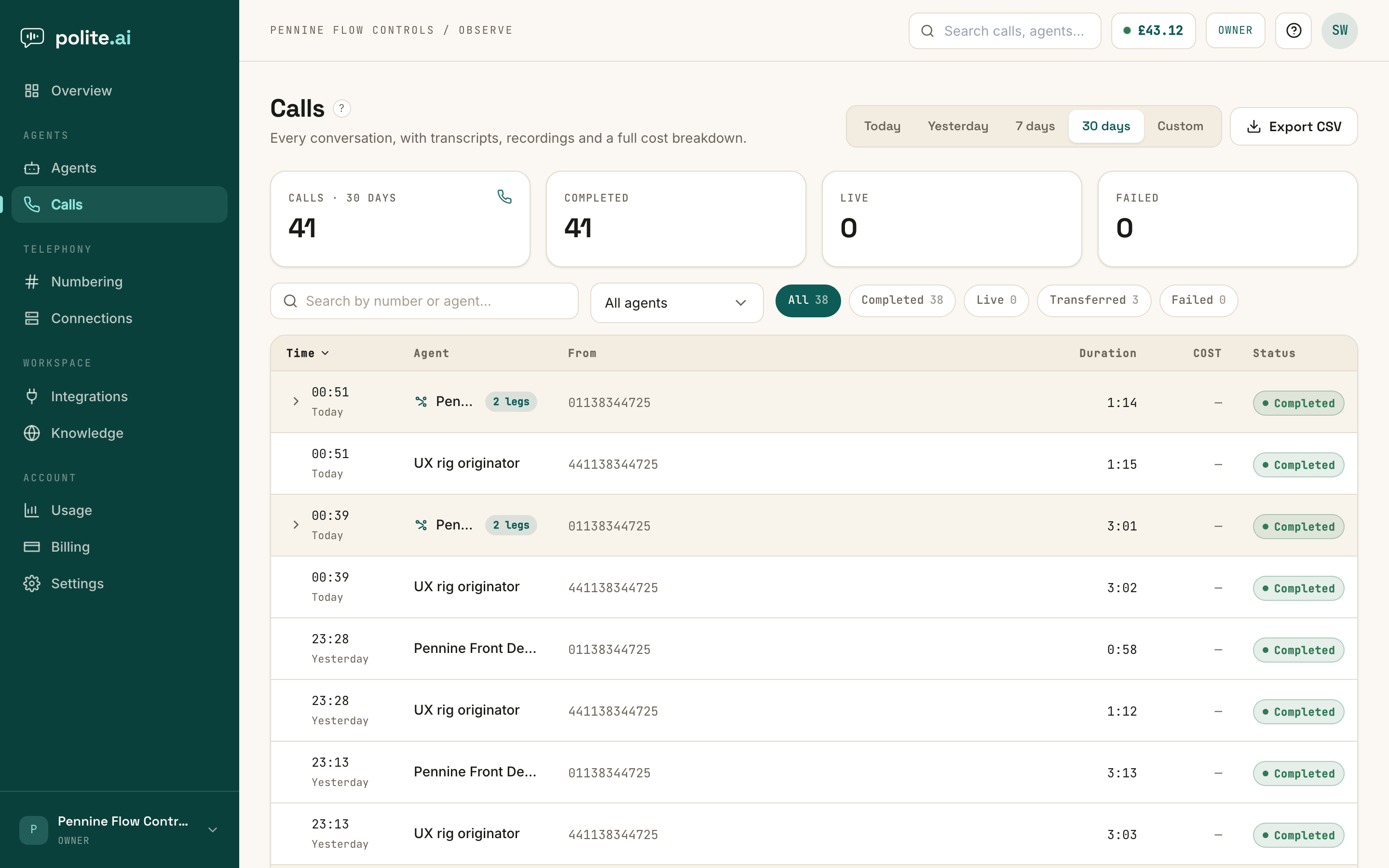Expand the 00:39 two-leg call row
The width and height of the screenshot is (1389, 868).
coord(296,525)
